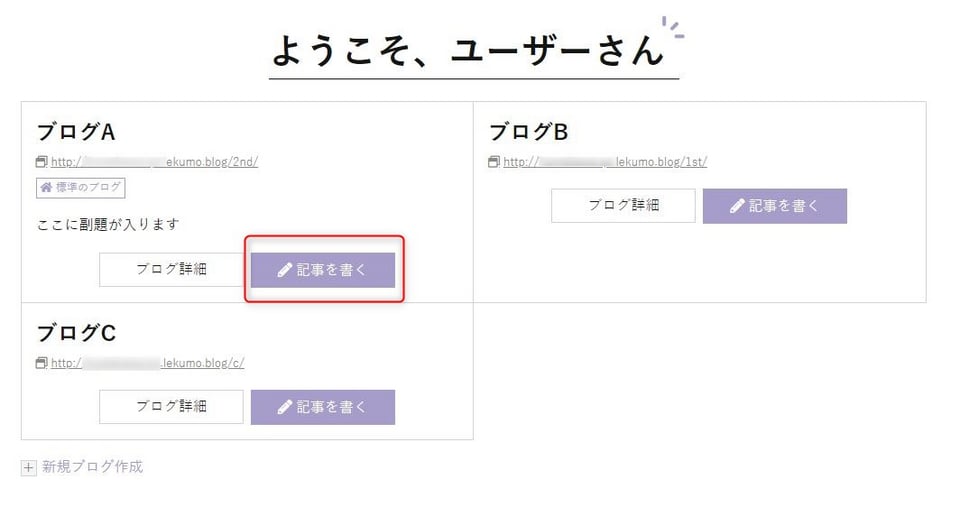Open ブログ詳細 for ブログB
This screenshot has height=507, width=960.
(x=623, y=205)
